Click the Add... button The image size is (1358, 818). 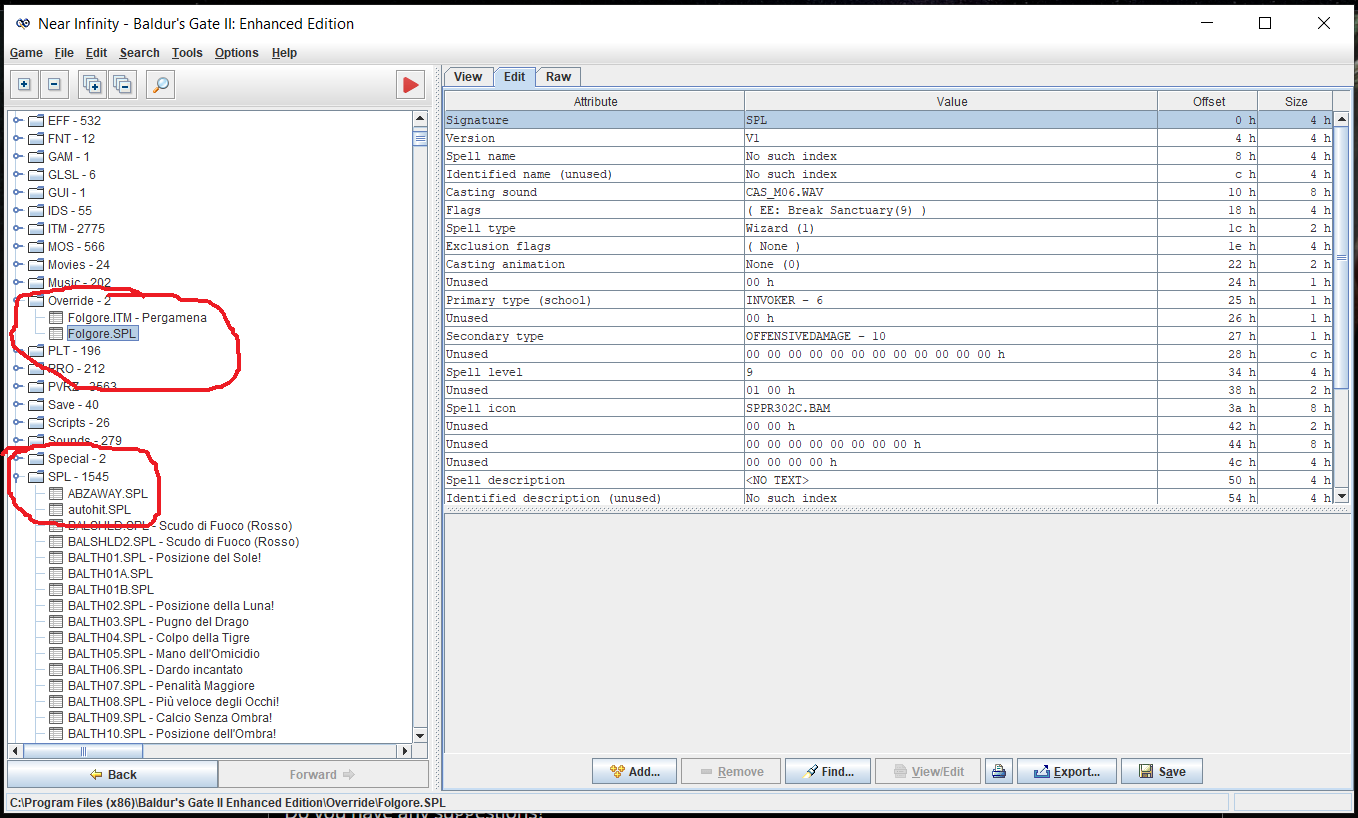pos(634,771)
